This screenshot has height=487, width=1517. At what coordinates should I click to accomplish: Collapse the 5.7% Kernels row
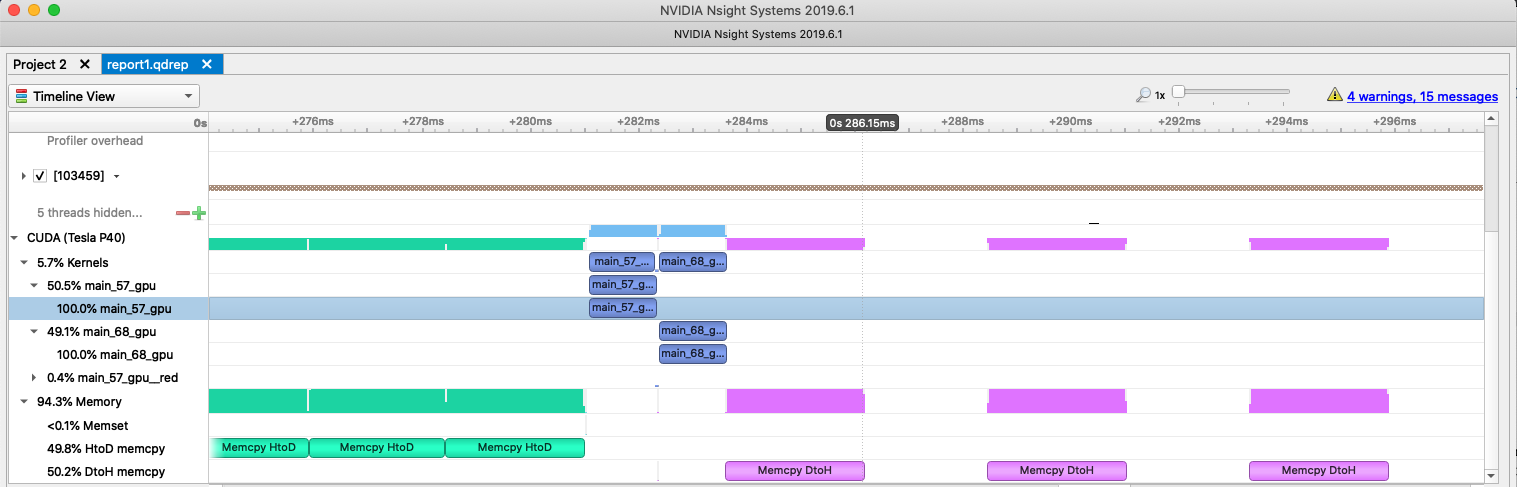[24, 262]
